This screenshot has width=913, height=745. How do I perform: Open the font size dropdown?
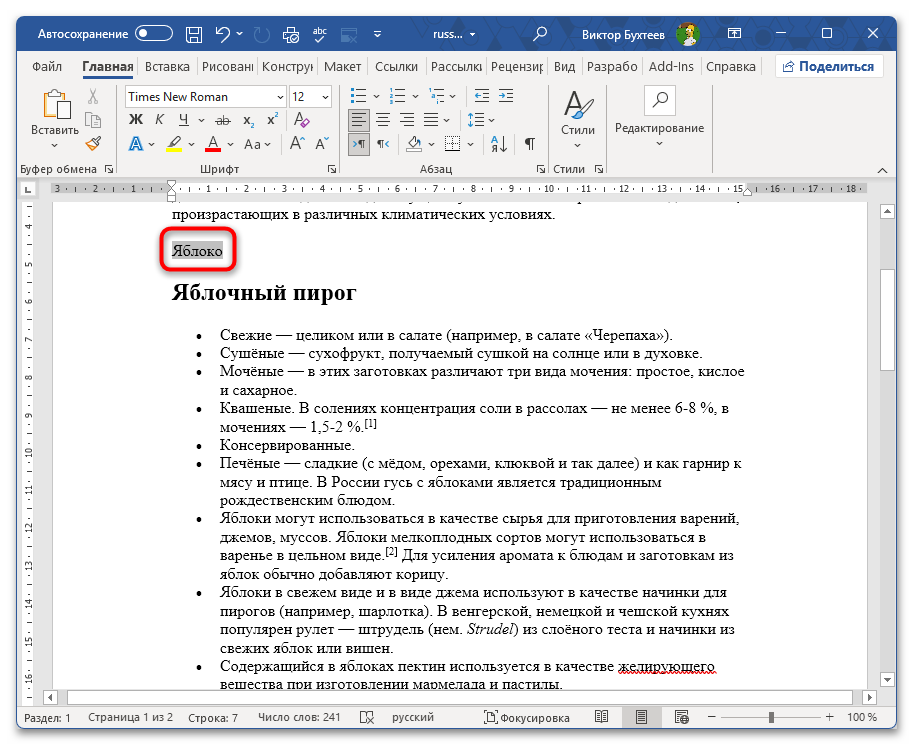325,97
